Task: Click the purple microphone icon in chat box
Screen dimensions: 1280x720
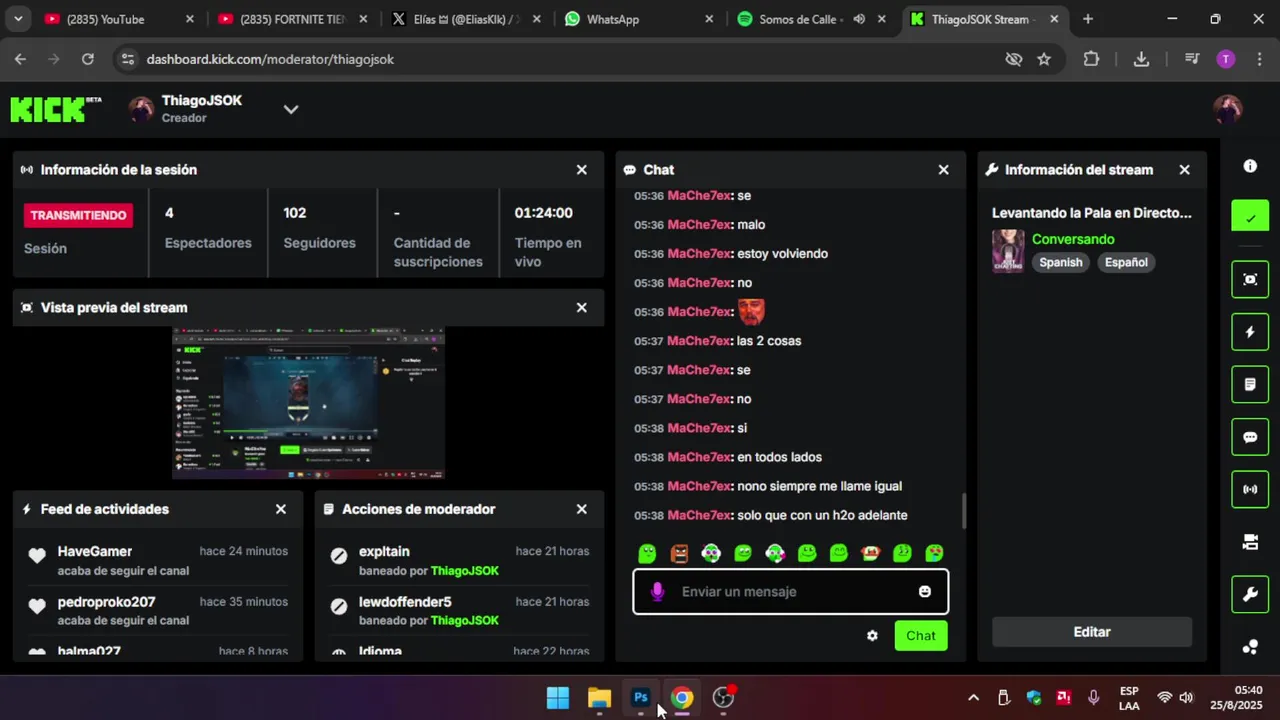Action: tap(657, 592)
